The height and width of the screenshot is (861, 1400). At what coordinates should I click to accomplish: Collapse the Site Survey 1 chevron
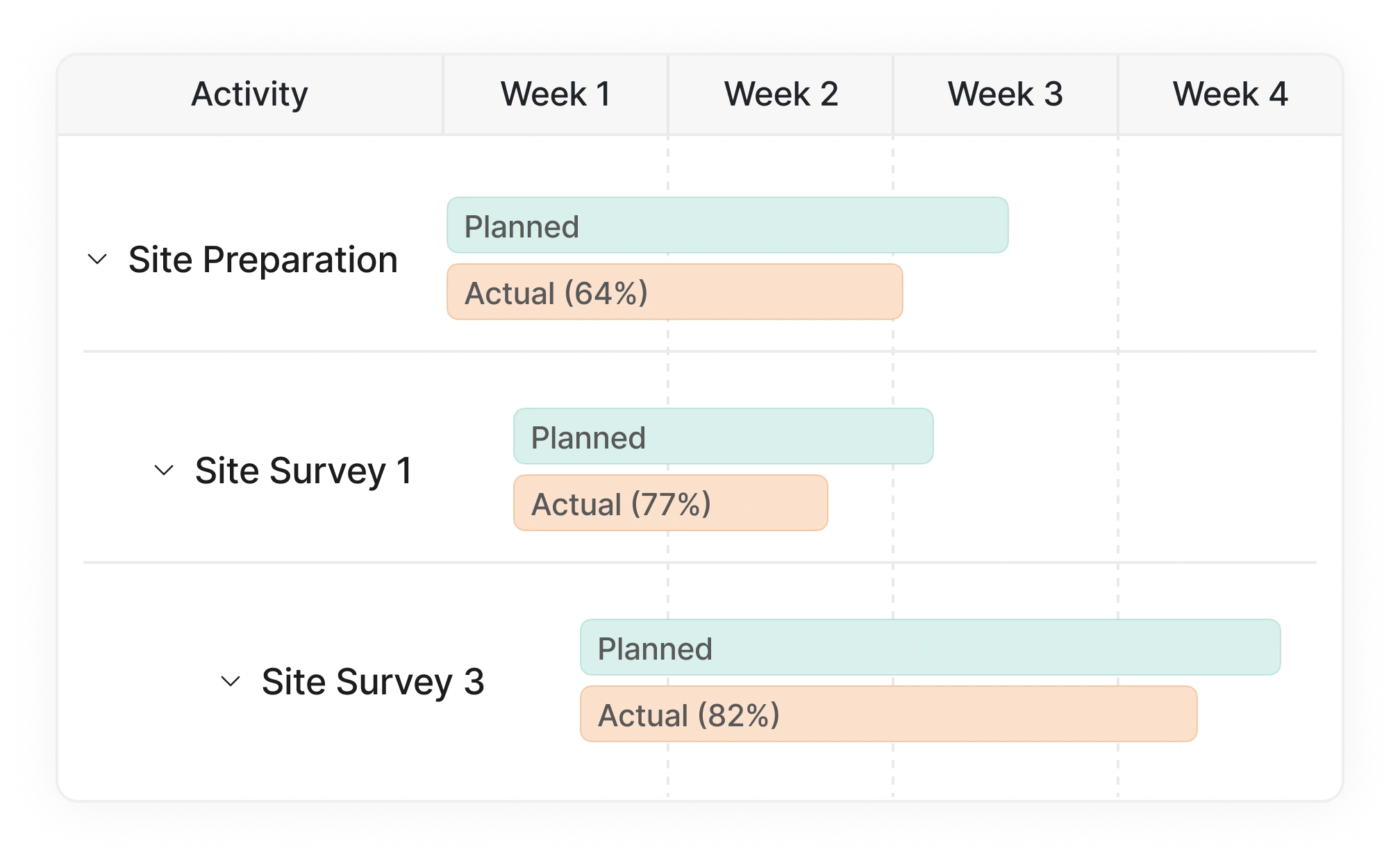[x=164, y=471]
